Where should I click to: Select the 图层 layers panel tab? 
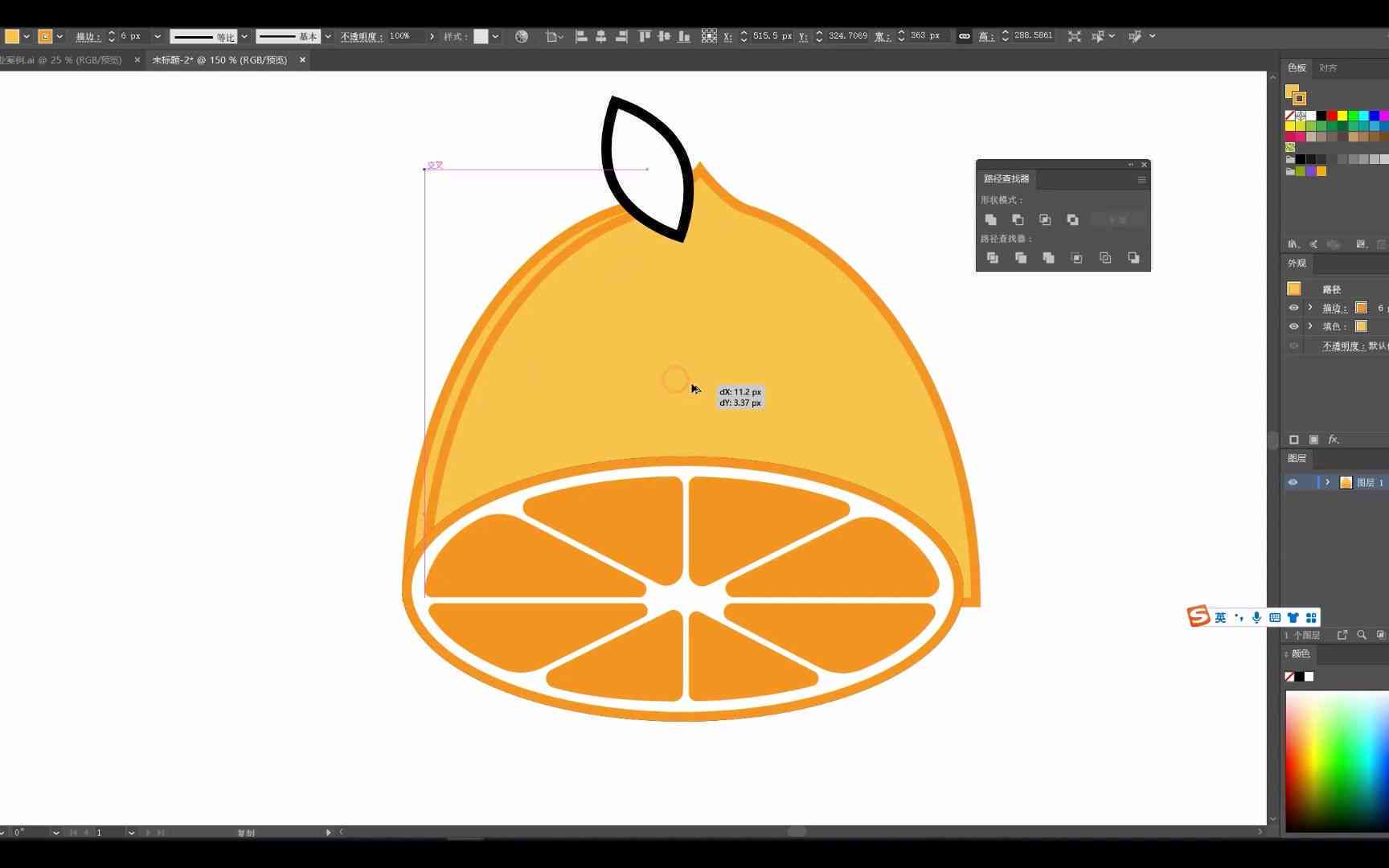pyautogui.click(x=1297, y=458)
